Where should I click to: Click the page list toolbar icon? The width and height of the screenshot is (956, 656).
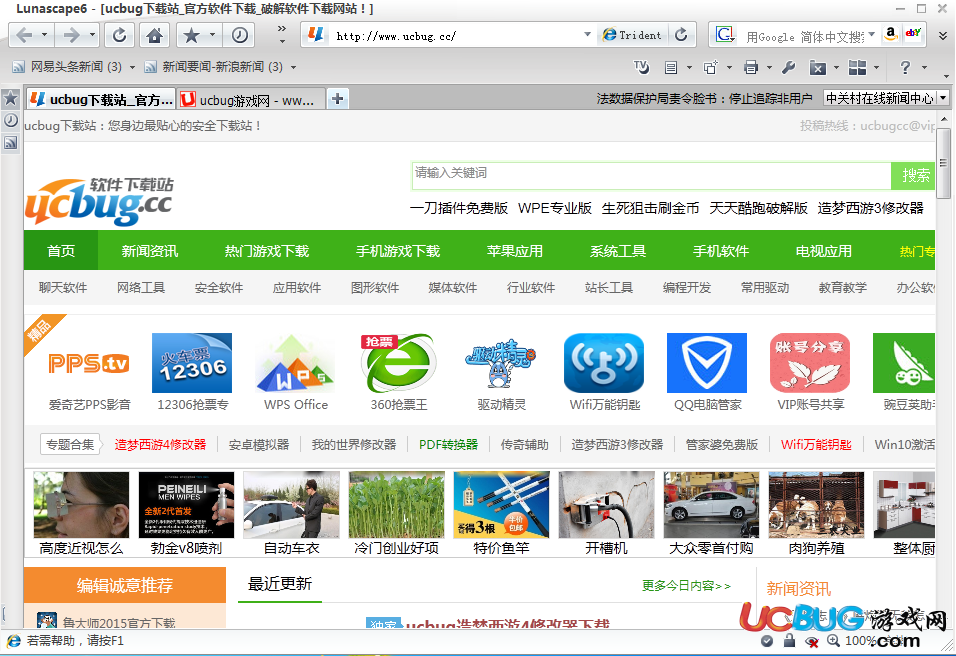[671, 67]
